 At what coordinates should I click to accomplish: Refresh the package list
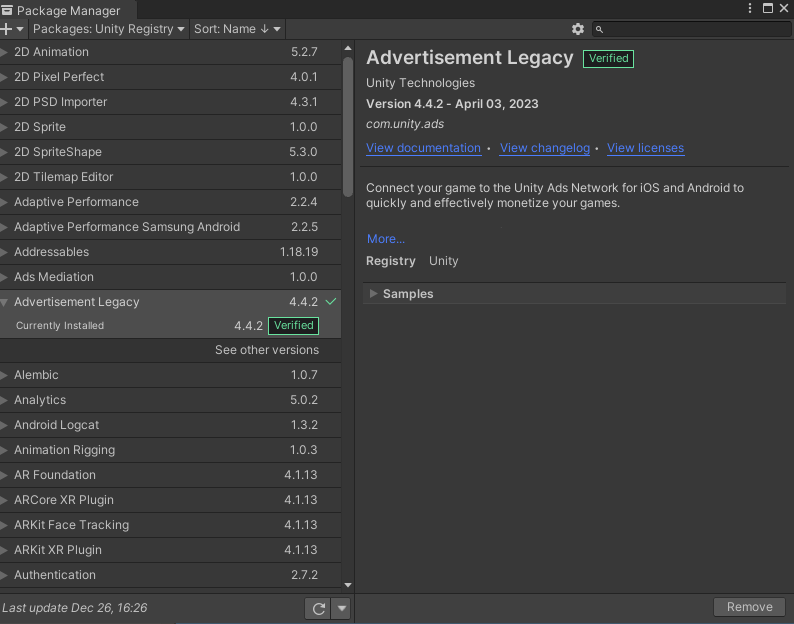[318, 608]
